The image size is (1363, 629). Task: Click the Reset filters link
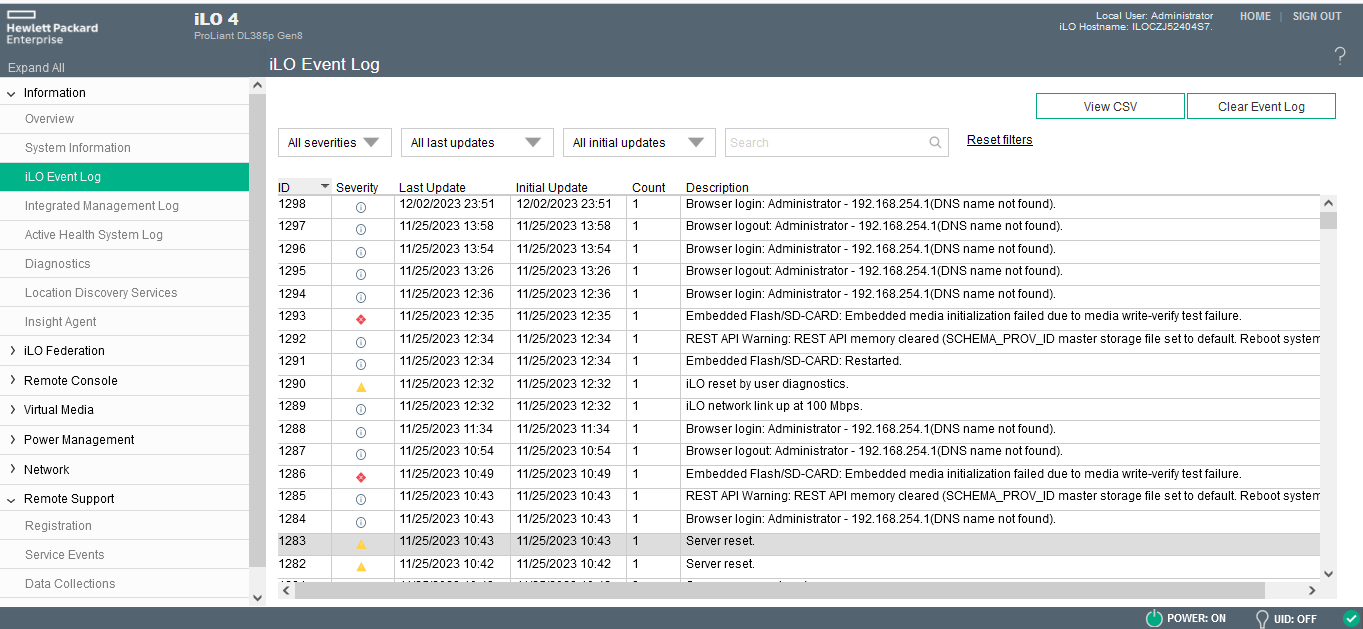pos(999,140)
